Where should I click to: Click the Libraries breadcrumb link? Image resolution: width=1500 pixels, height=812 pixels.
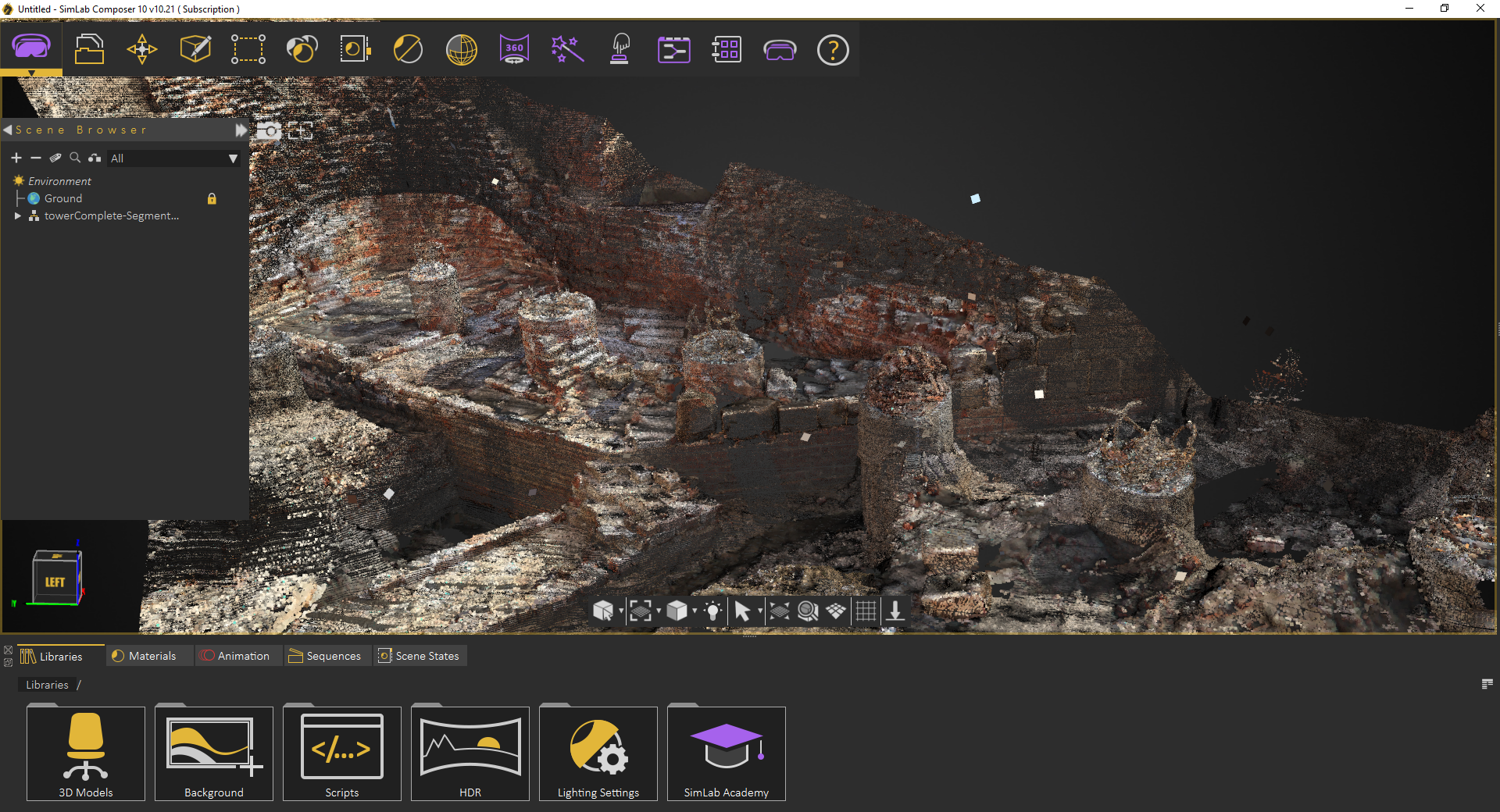pyautogui.click(x=47, y=685)
